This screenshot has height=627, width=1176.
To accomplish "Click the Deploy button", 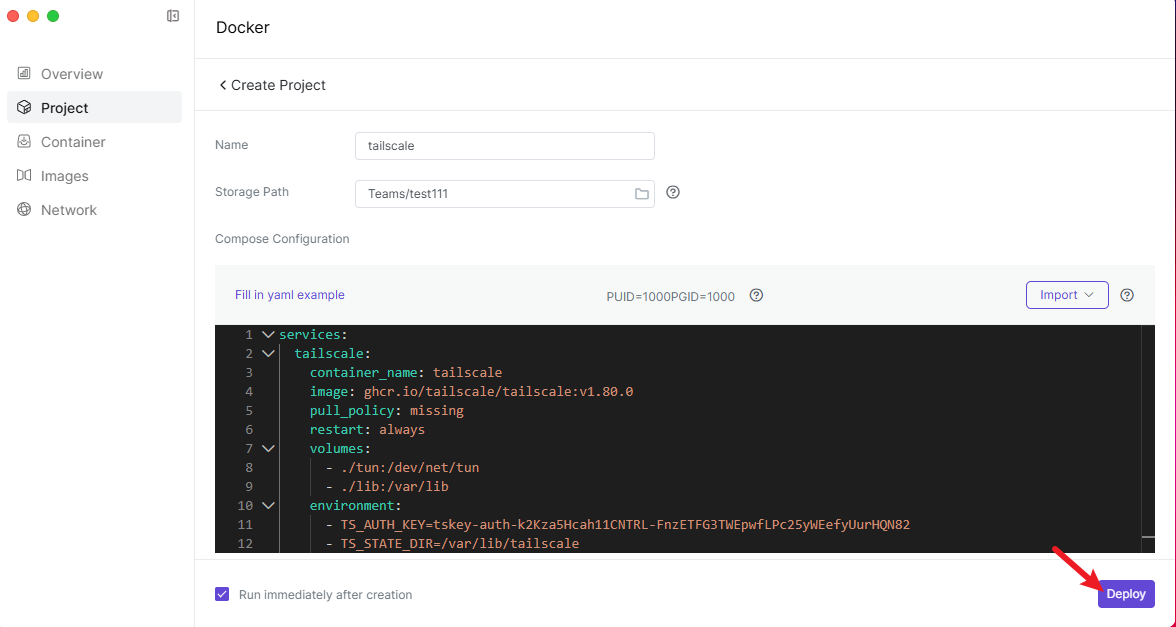I will click(x=1125, y=594).
